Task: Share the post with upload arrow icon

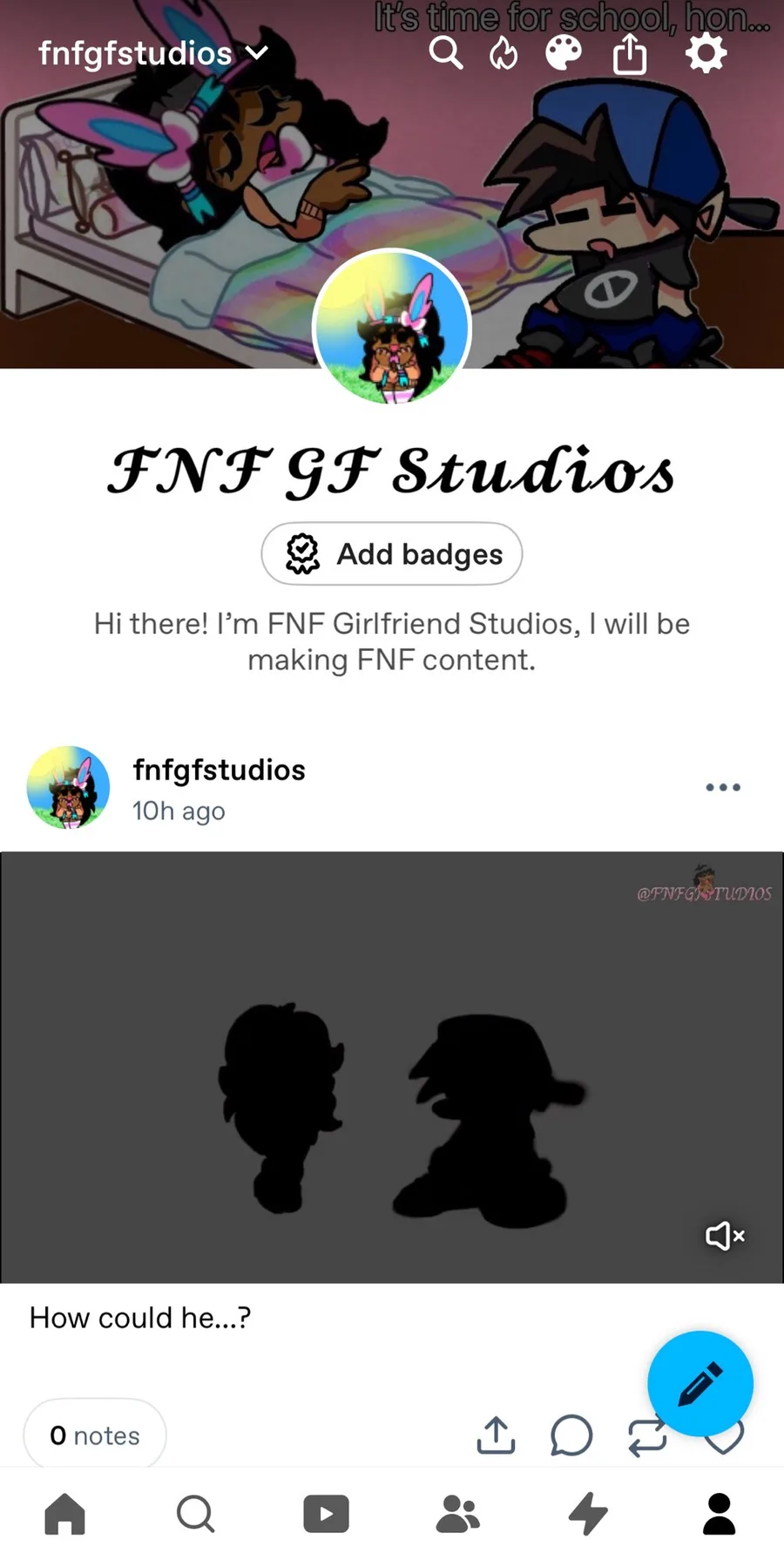Action: coord(496,1435)
